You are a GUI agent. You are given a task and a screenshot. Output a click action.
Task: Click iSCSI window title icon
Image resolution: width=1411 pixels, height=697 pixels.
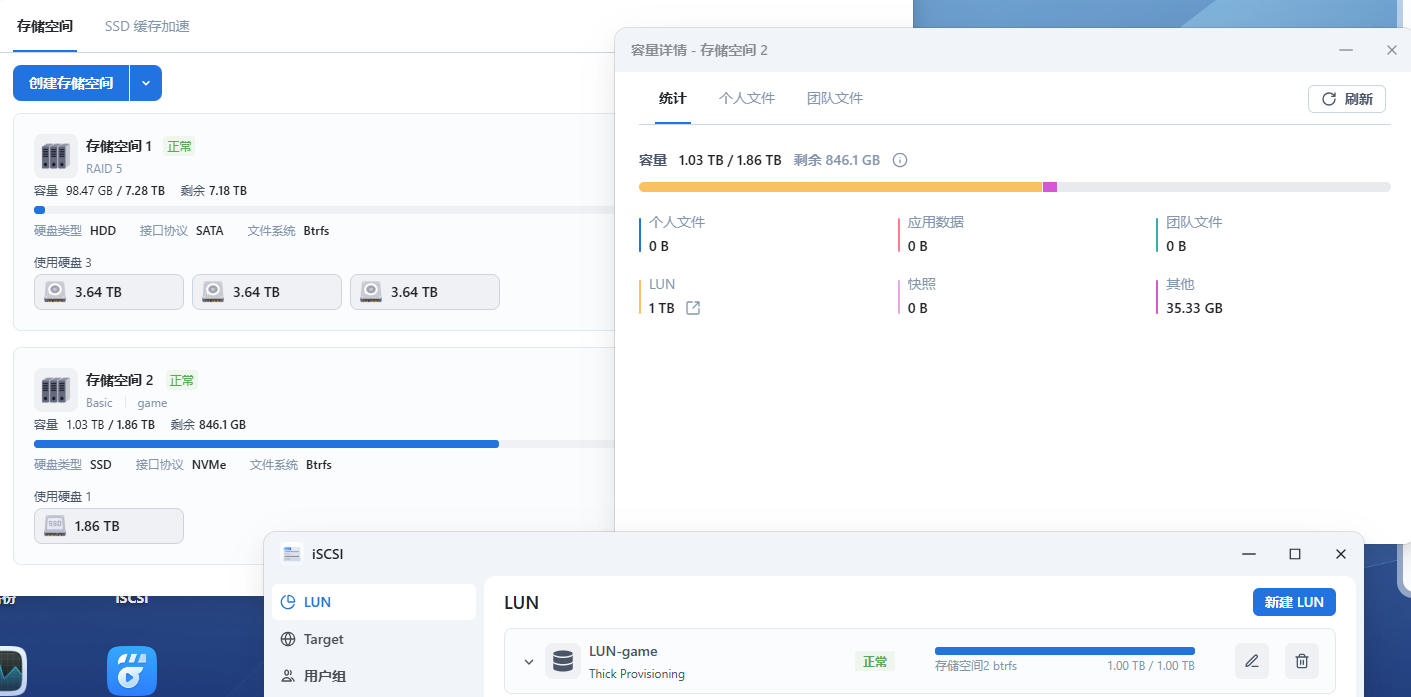pyautogui.click(x=292, y=554)
